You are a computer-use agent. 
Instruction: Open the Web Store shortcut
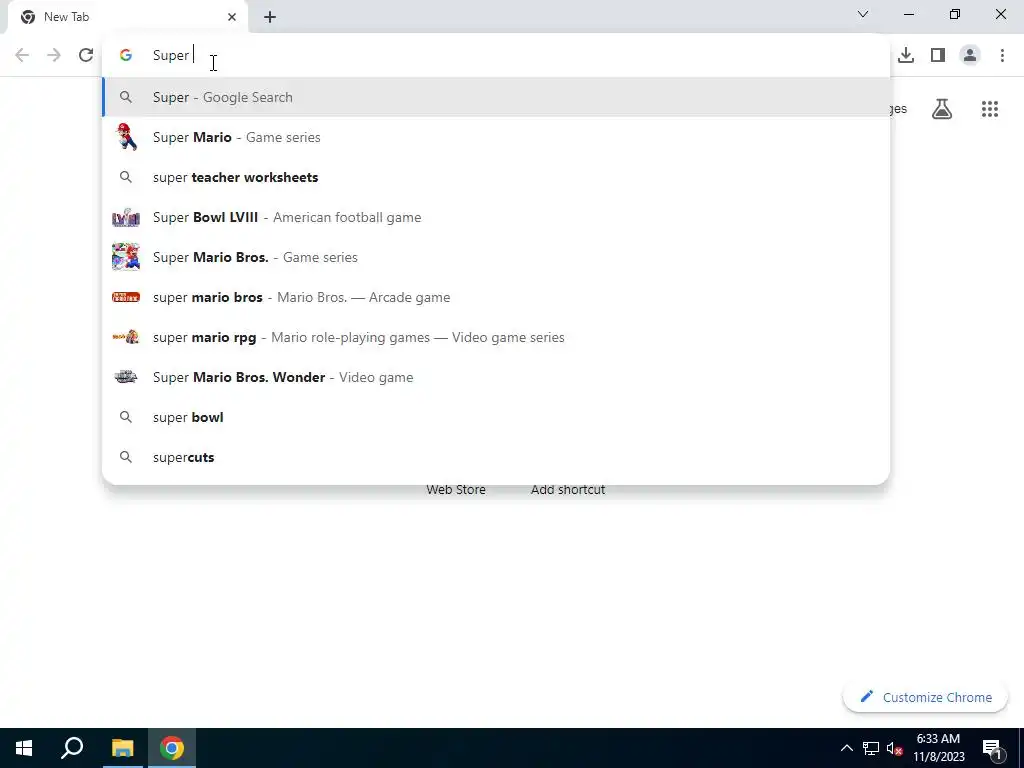coord(456,490)
